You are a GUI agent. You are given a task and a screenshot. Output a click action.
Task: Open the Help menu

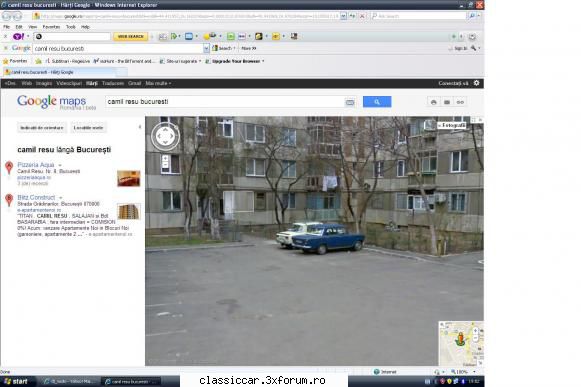[85, 27]
